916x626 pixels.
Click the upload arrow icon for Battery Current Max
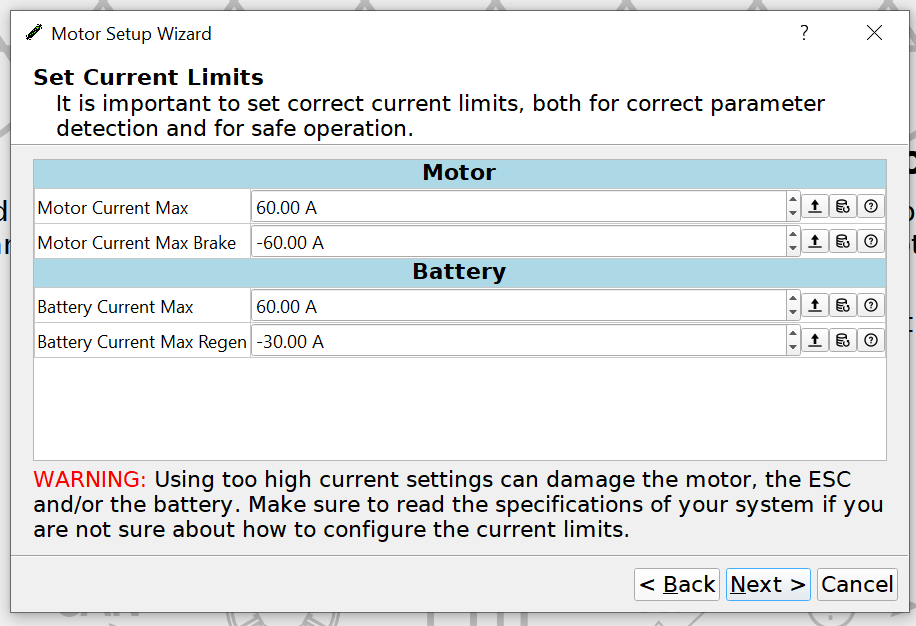815,305
